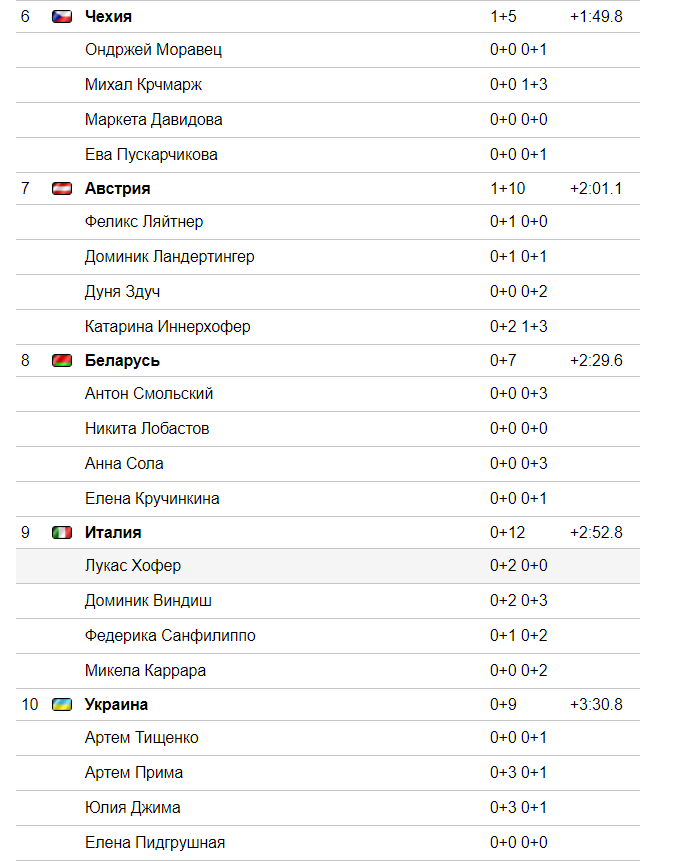Click Italy's time gap +2:52.8

(x=596, y=532)
